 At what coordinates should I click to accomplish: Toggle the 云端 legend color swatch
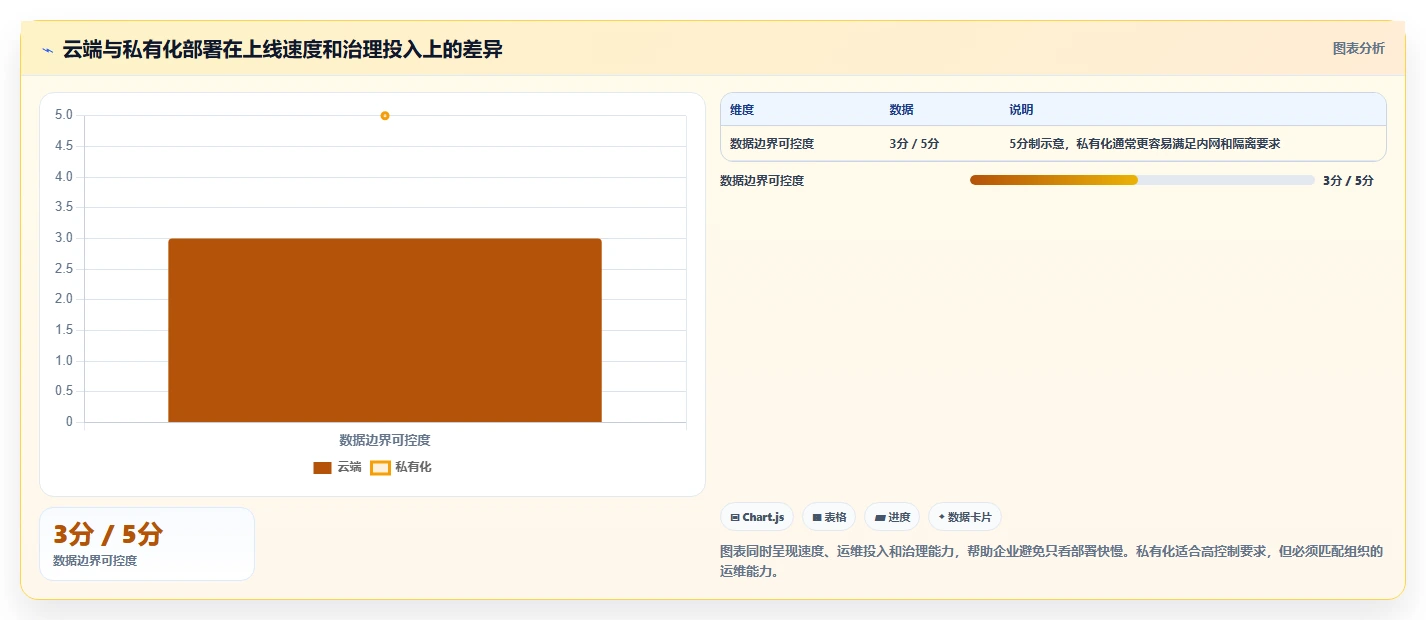click(x=322, y=467)
